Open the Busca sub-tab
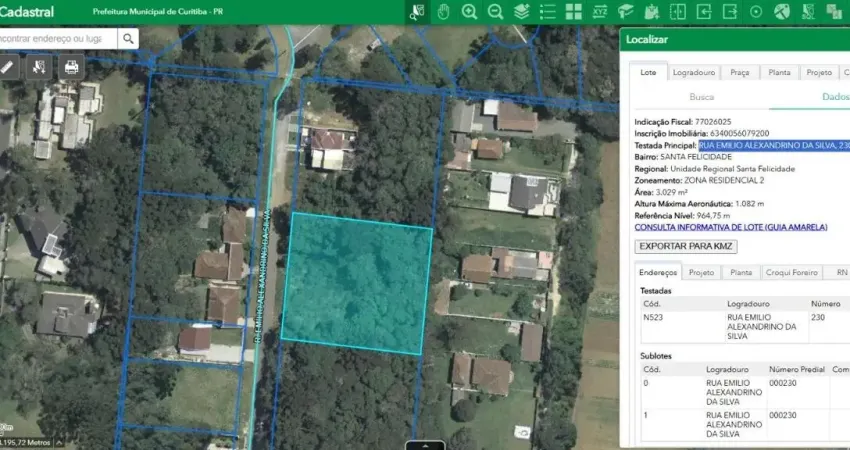The height and width of the screenshot is (450, 850). (x=702, y=97)
